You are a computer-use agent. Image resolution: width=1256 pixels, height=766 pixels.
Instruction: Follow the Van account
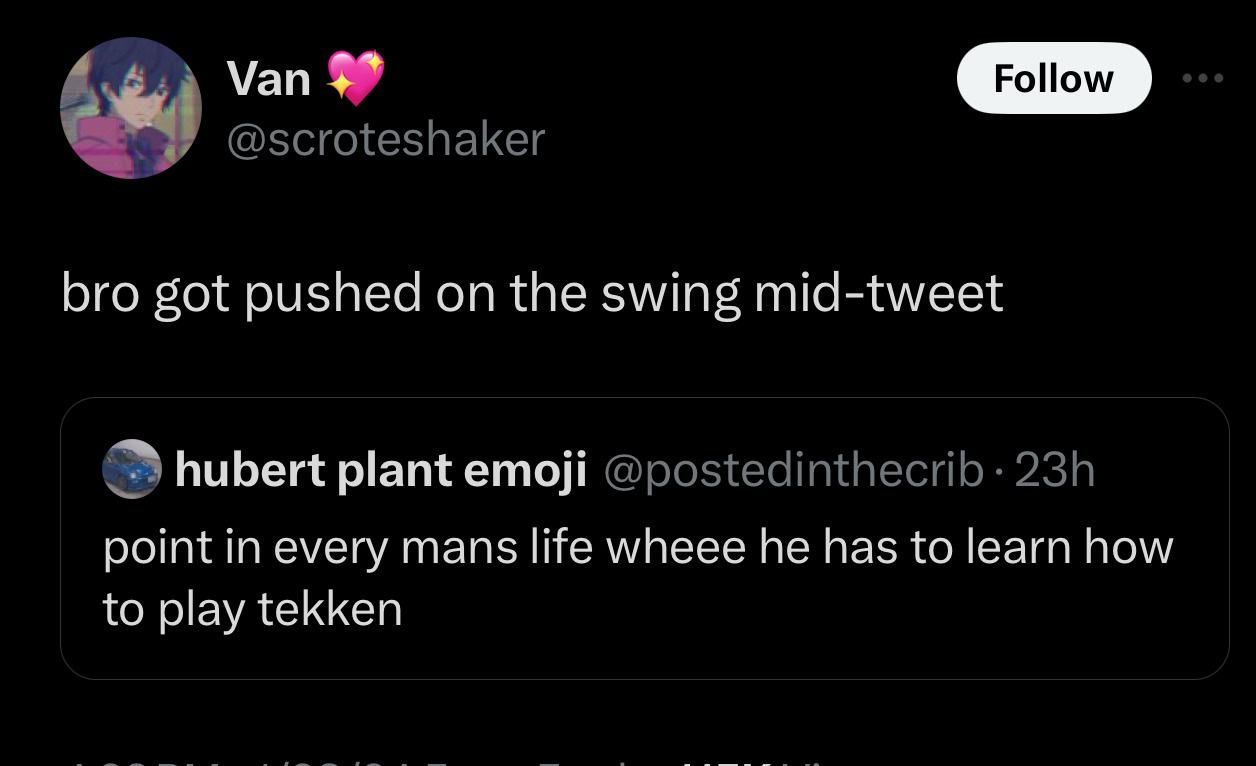tap(1053, 78)
